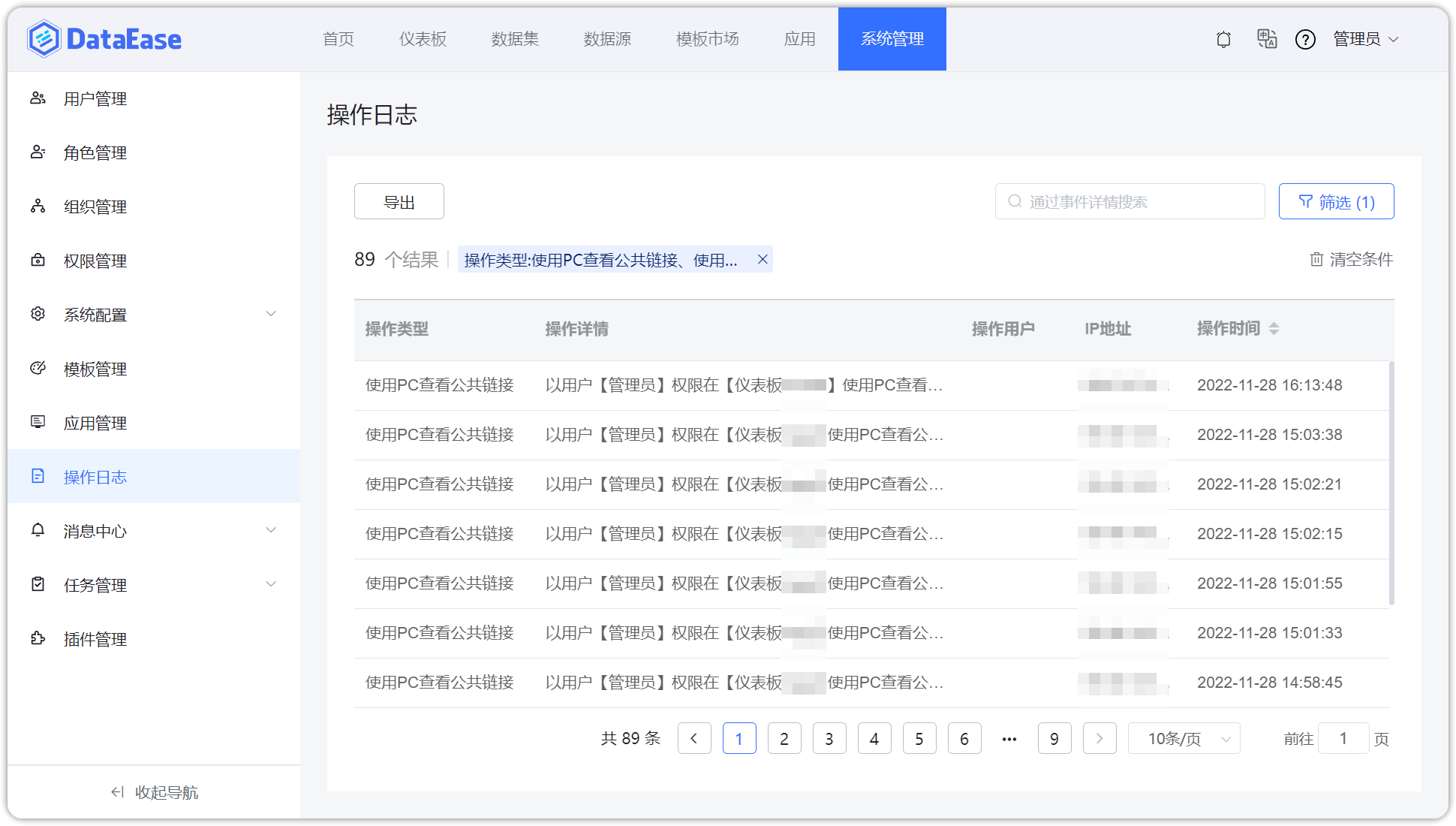Screen dimensions: 1456x826
Task: Open the 应用 tab
Action: tap(799, 39)
